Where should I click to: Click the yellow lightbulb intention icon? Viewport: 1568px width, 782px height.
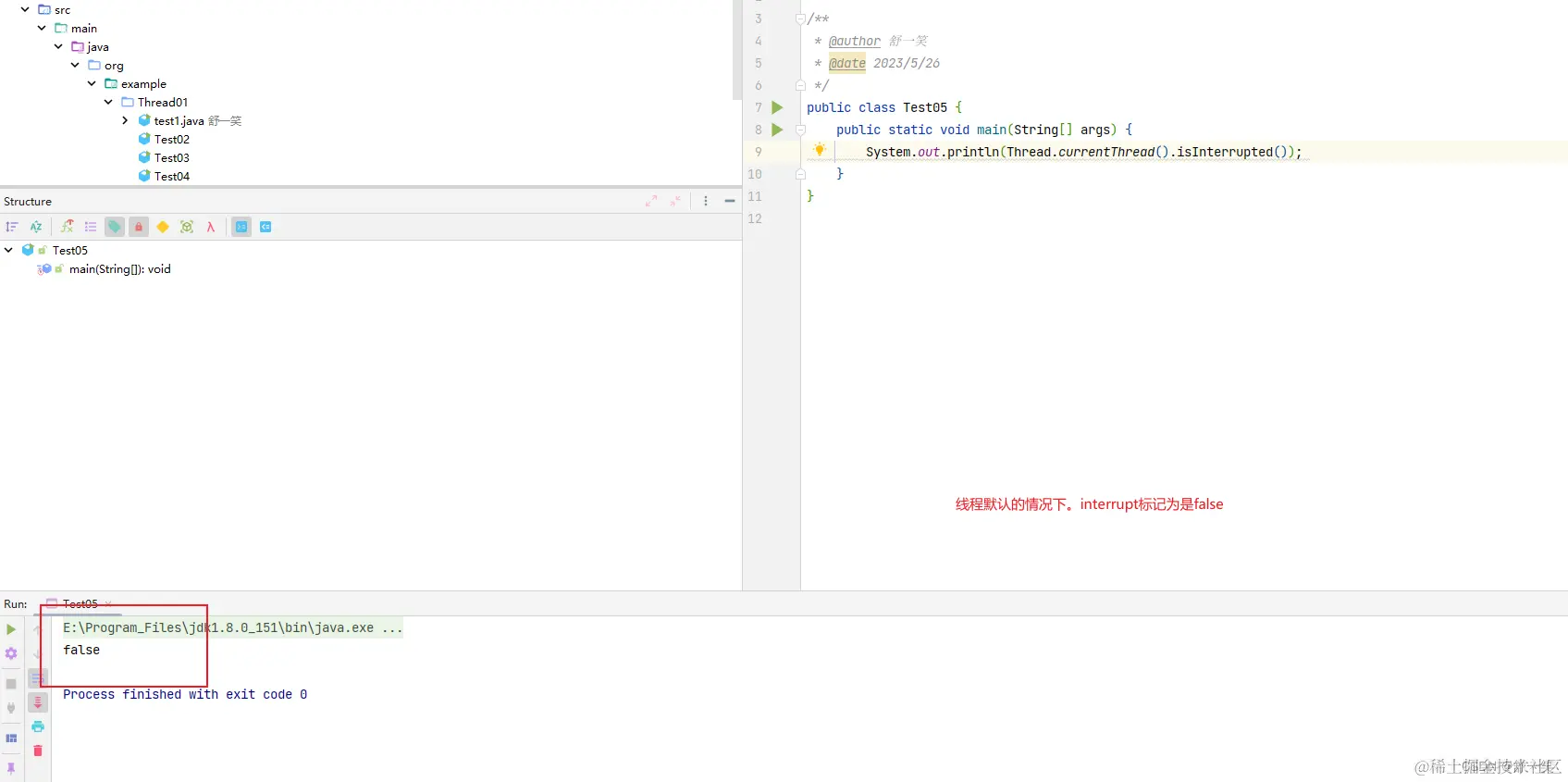pyautogui.click(x=820, y=150)
